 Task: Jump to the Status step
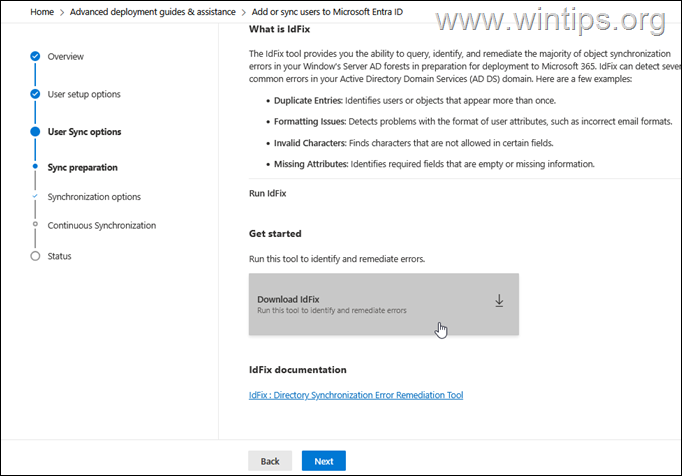coord(60,256)
